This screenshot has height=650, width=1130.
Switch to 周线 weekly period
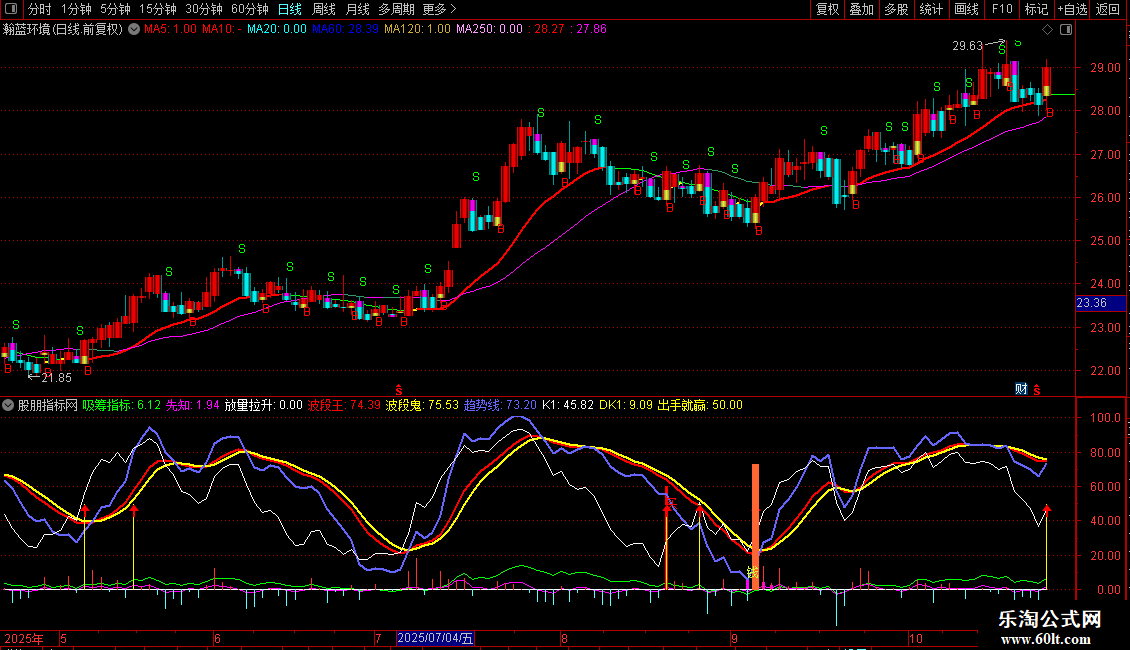pyautogui.click(x=324, y=9)
